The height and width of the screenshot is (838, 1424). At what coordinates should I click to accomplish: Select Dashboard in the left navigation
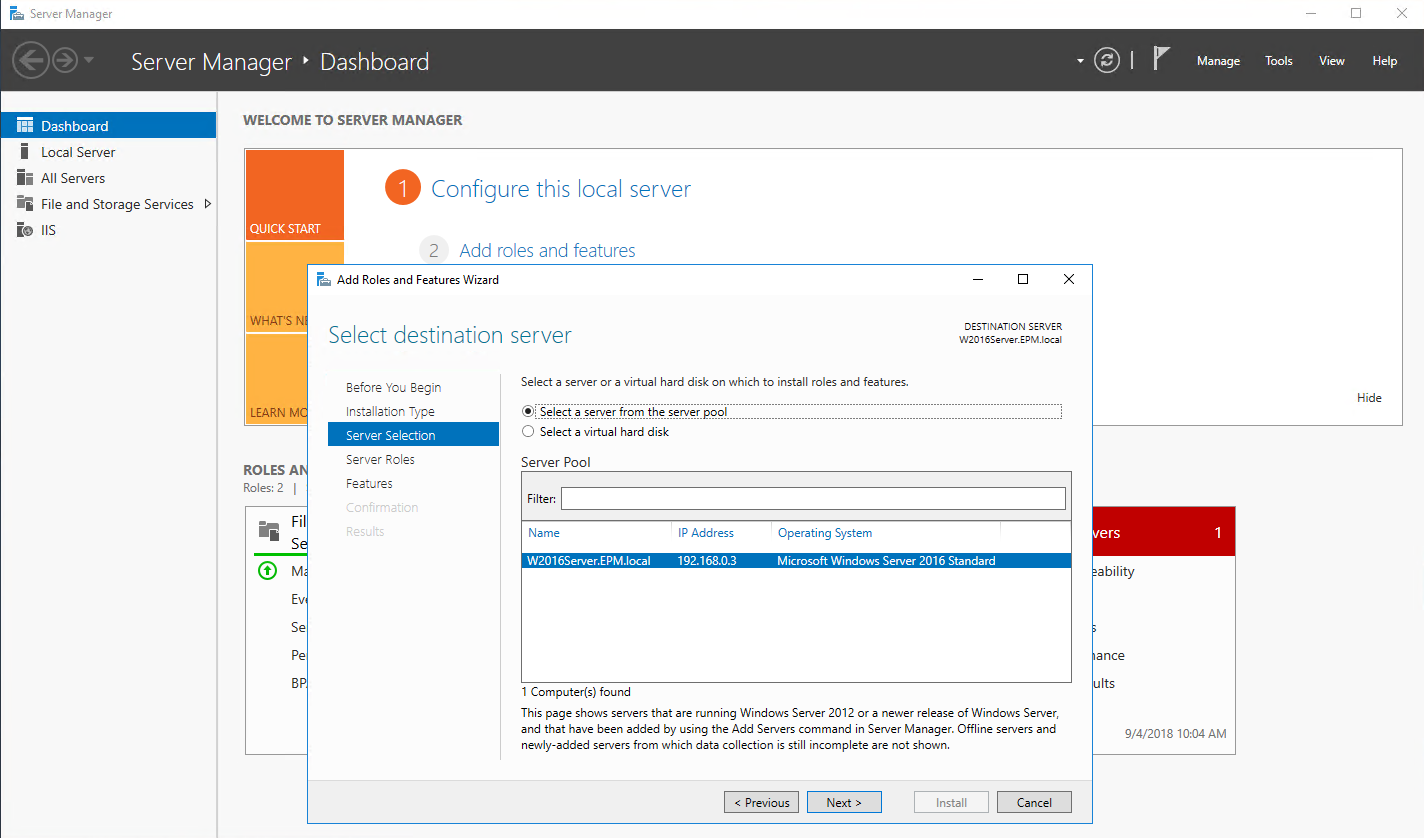(108, 126)
